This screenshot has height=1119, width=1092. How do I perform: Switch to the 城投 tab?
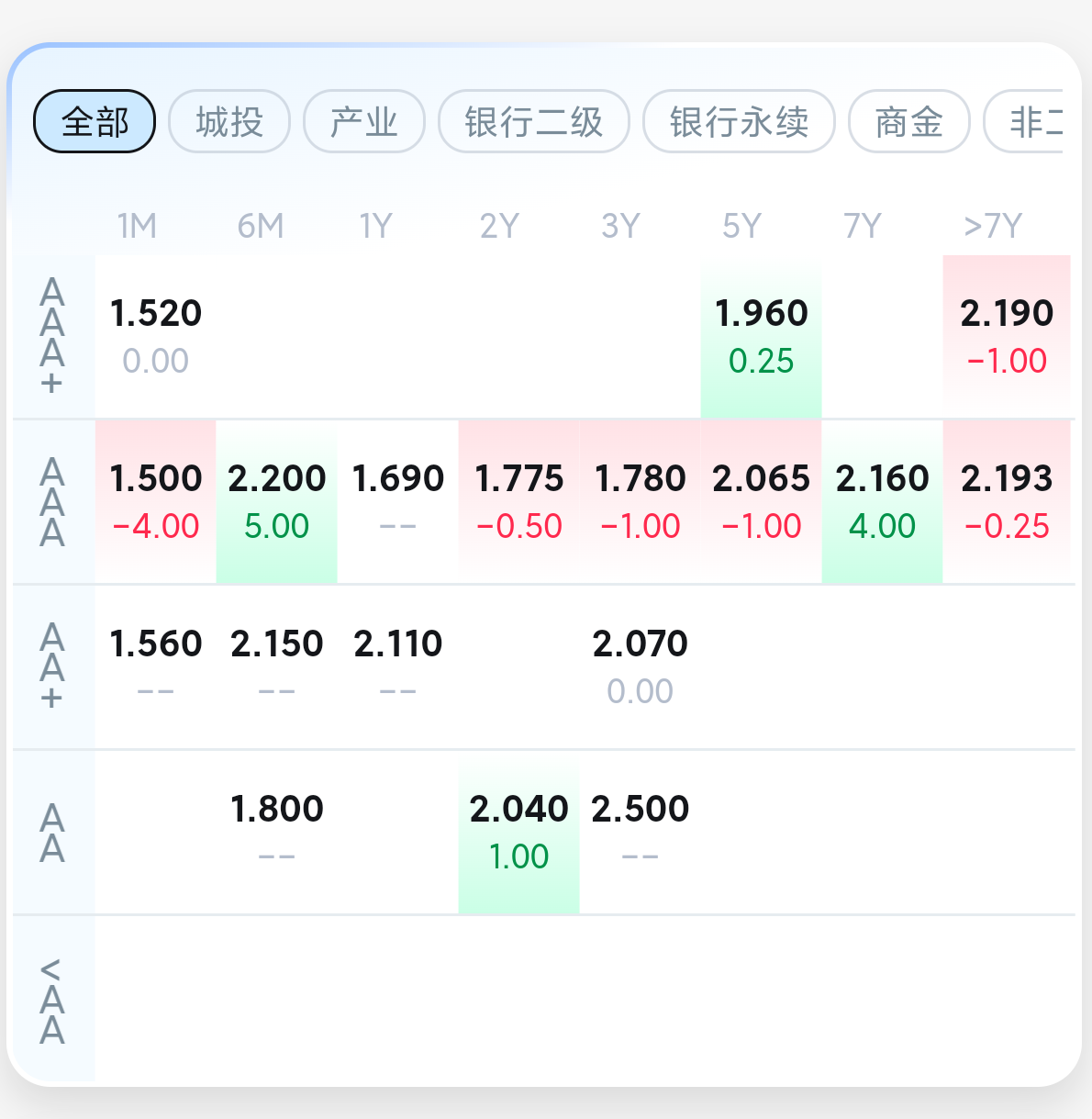click(229, 121)
